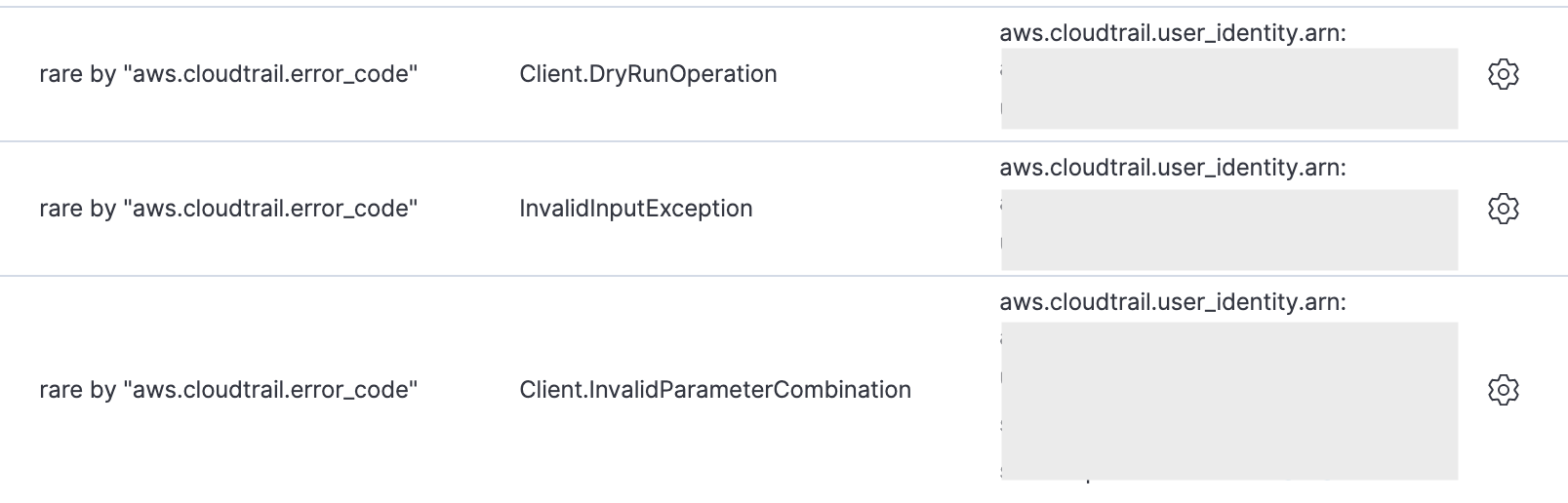Select the Client.DryRunOperation error code value

click(648, 74)
